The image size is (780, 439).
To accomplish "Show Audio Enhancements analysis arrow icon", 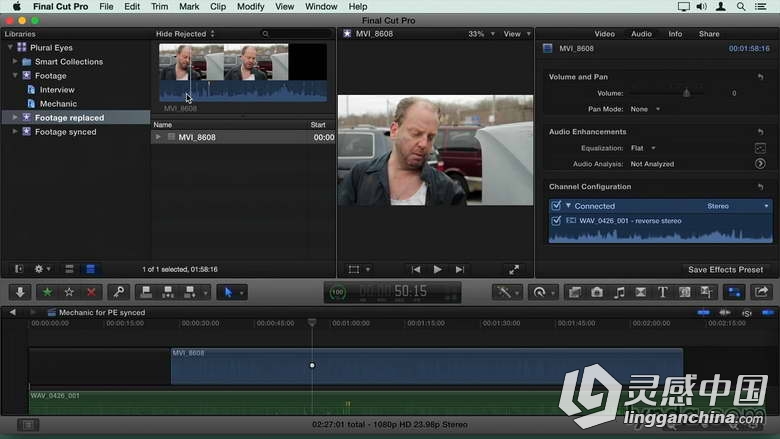I will click(x=760, y=164).
